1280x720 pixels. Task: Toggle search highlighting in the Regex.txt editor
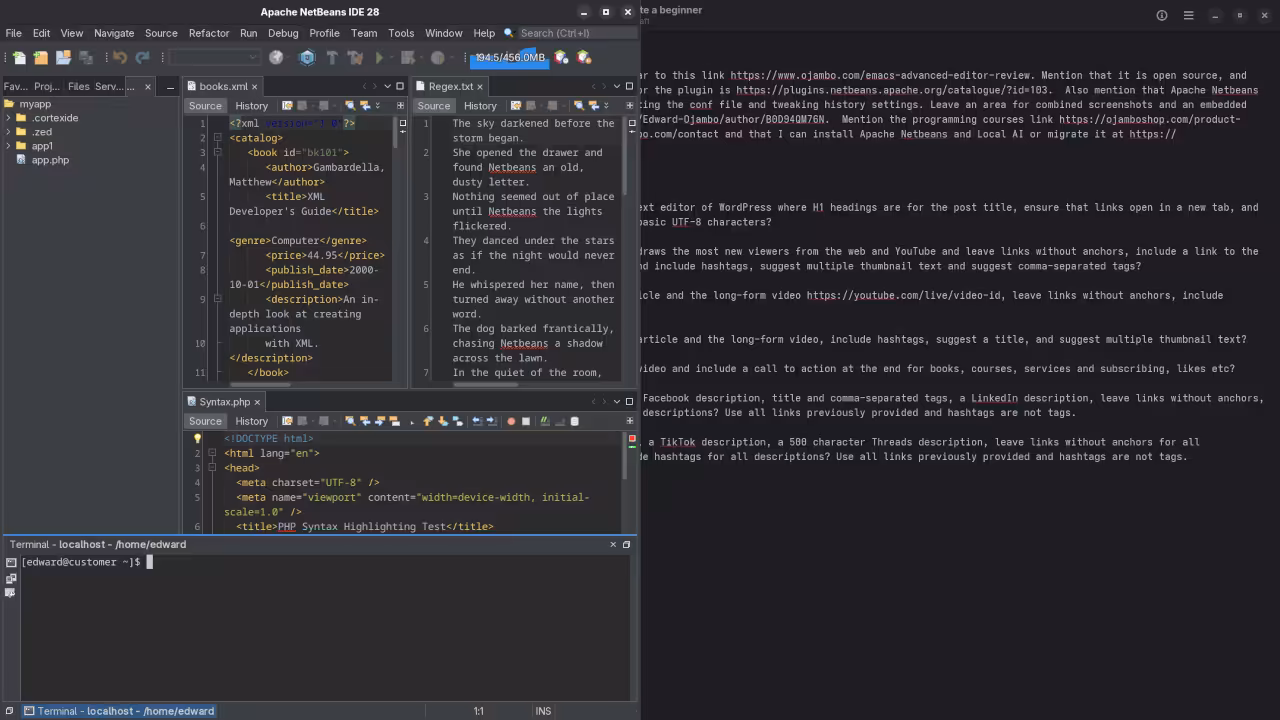coord(580,105)
